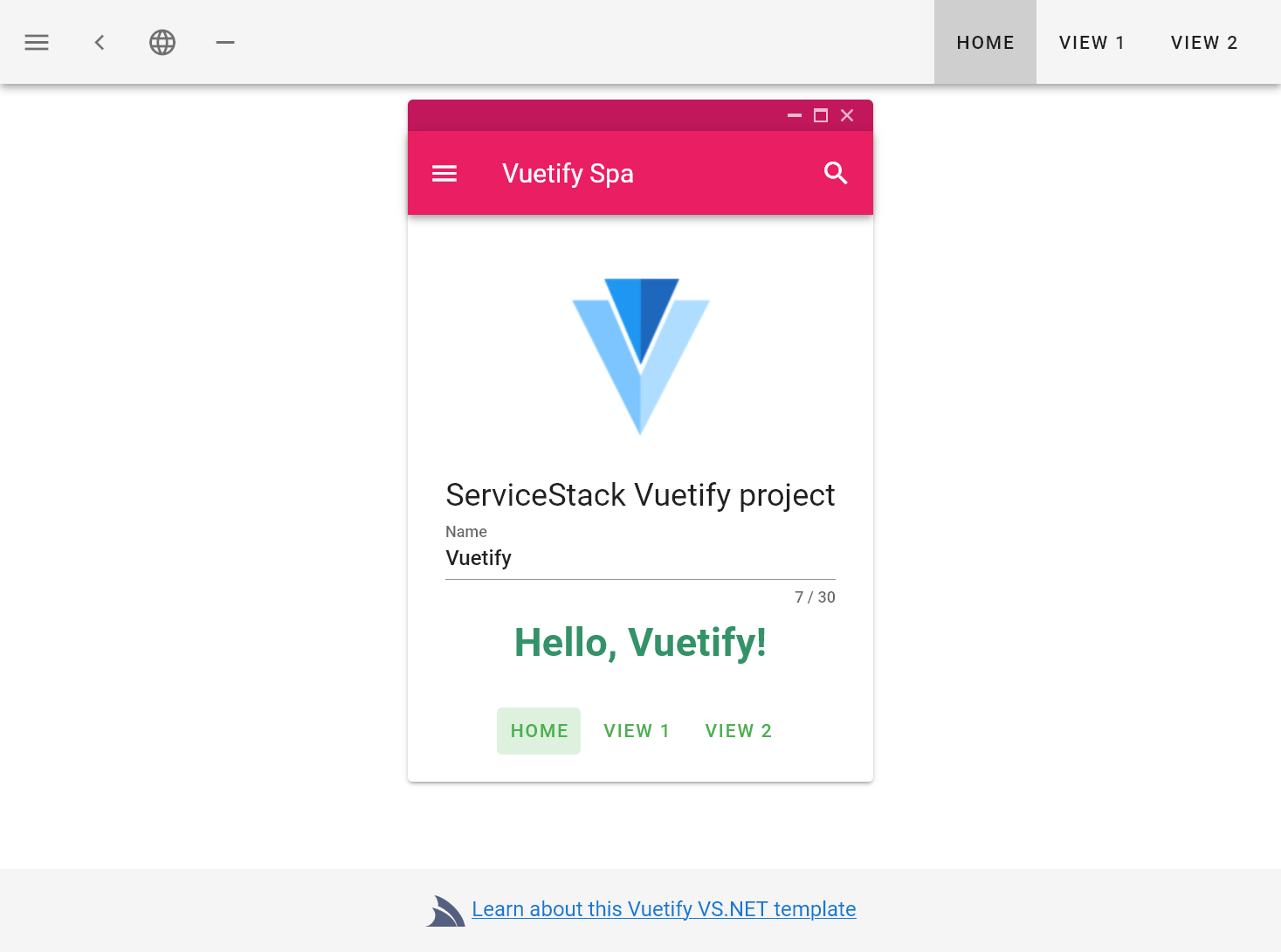Click the back chevron arrow icon
The height and width of the screenshot is (952, 1281).
tap(100, 42)
